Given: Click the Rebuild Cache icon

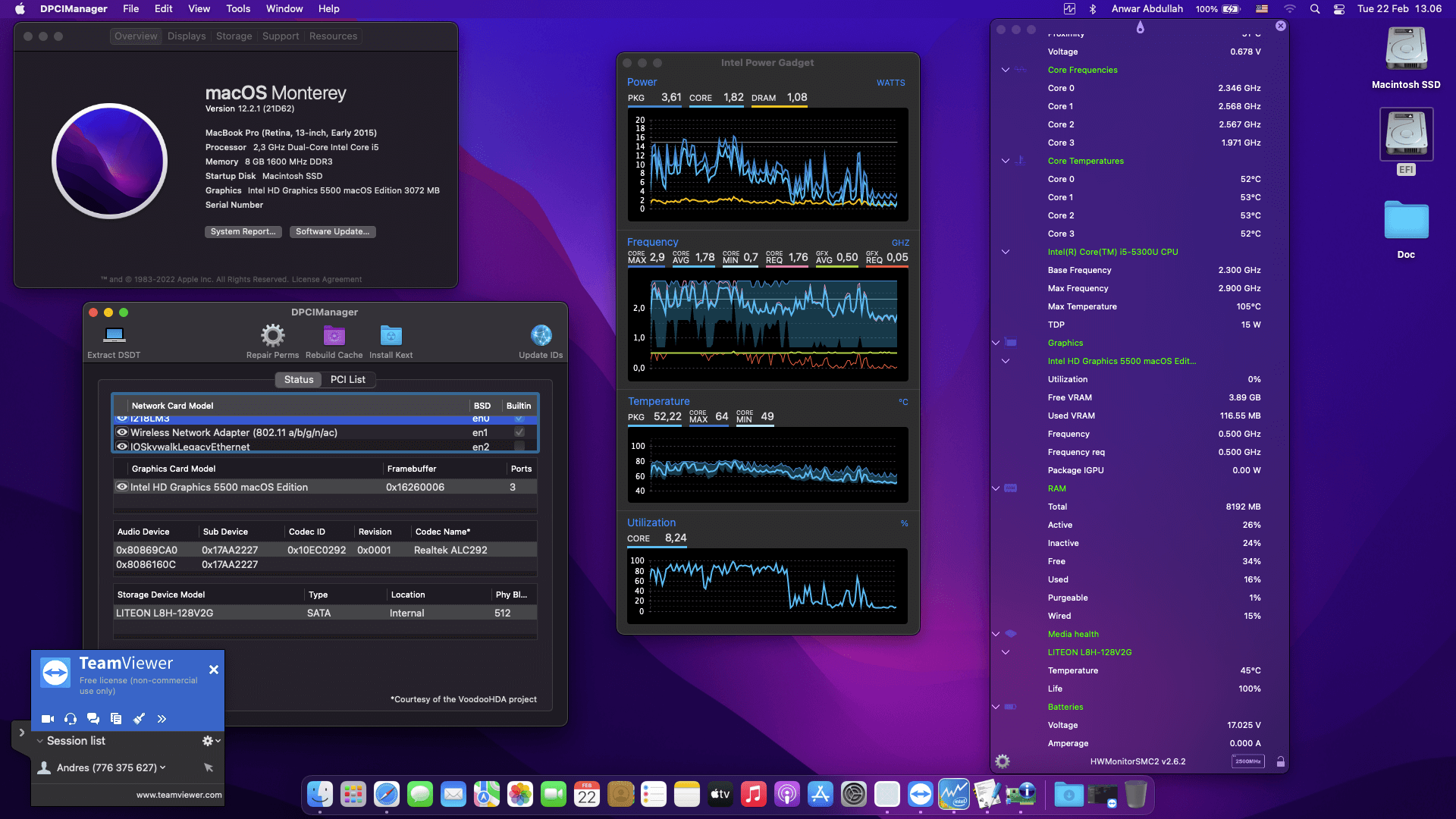Looking at the screenshot, I should pos(334,334).
